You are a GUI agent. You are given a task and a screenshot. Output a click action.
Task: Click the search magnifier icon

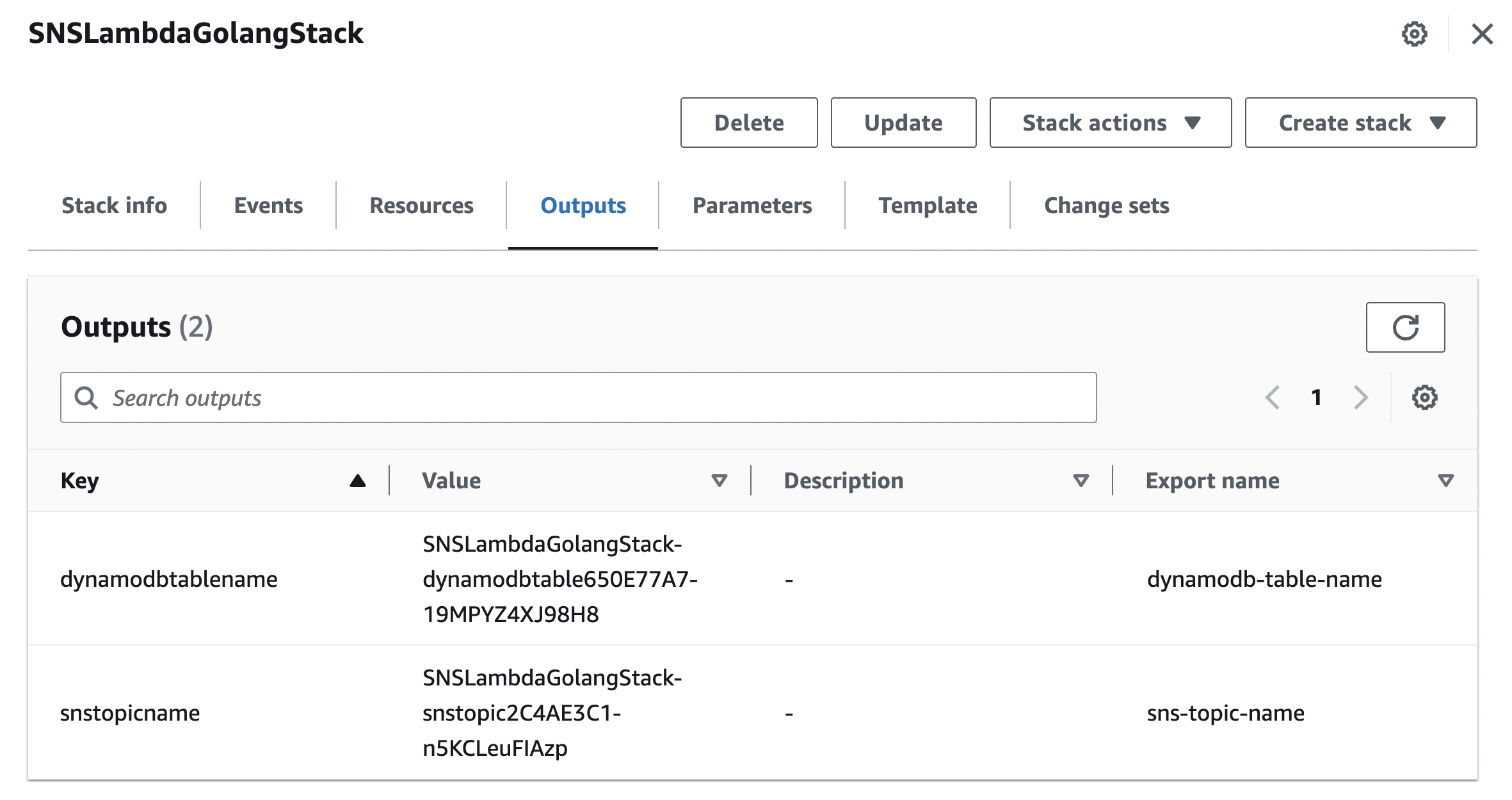(x=86, y=397)
